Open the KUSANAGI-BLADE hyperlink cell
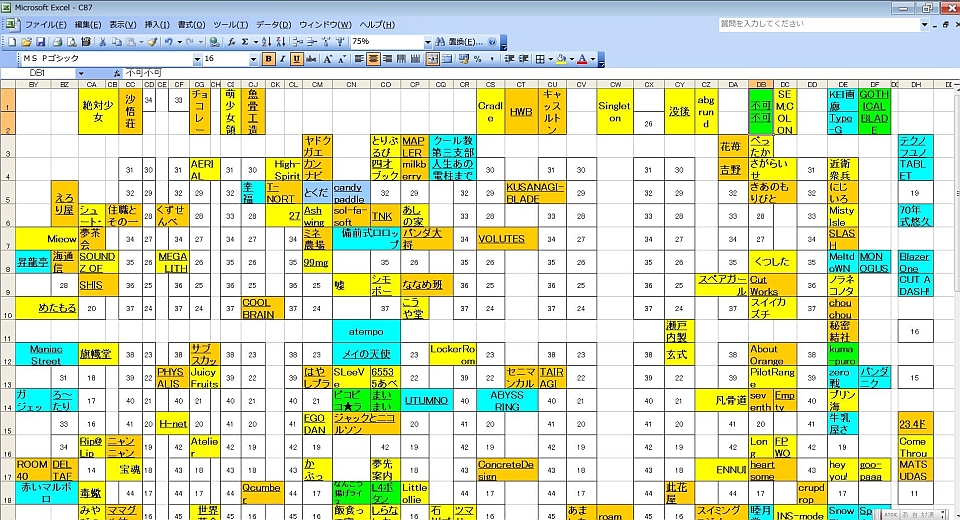960x520 pixels. pyautogui.click(x=536, y=193)
